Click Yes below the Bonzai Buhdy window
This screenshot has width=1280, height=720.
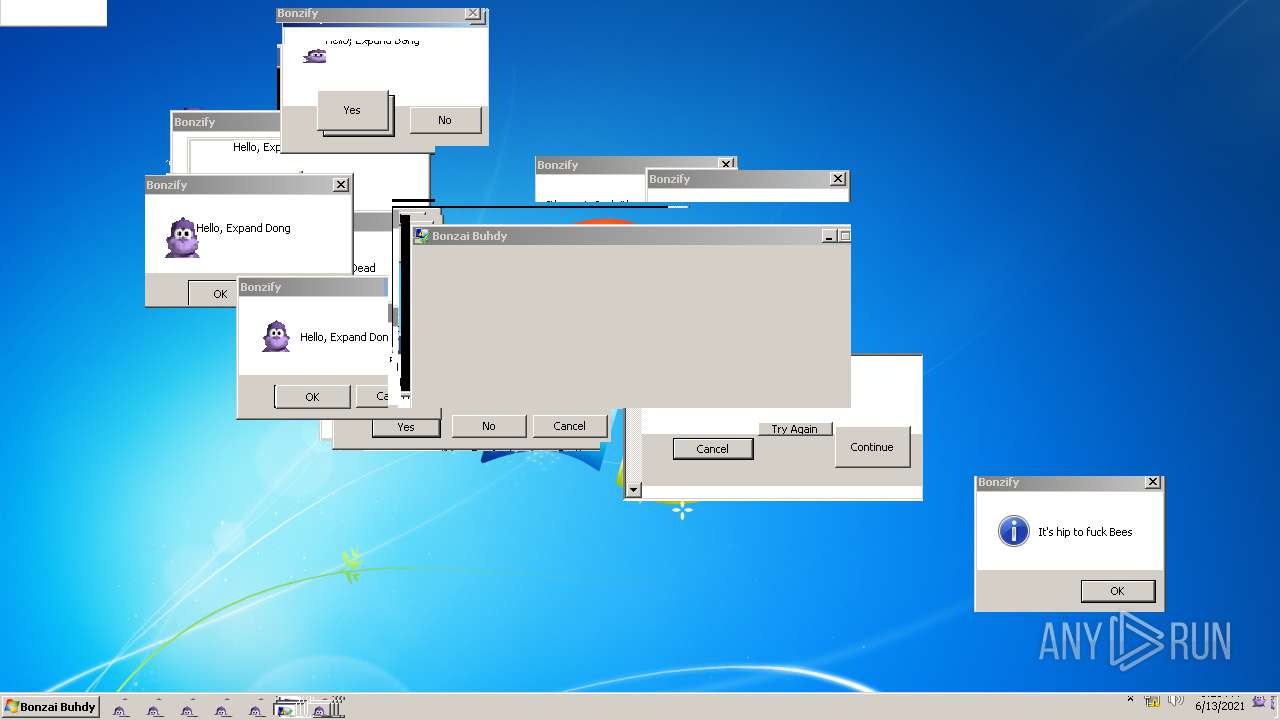coord(405,427)
